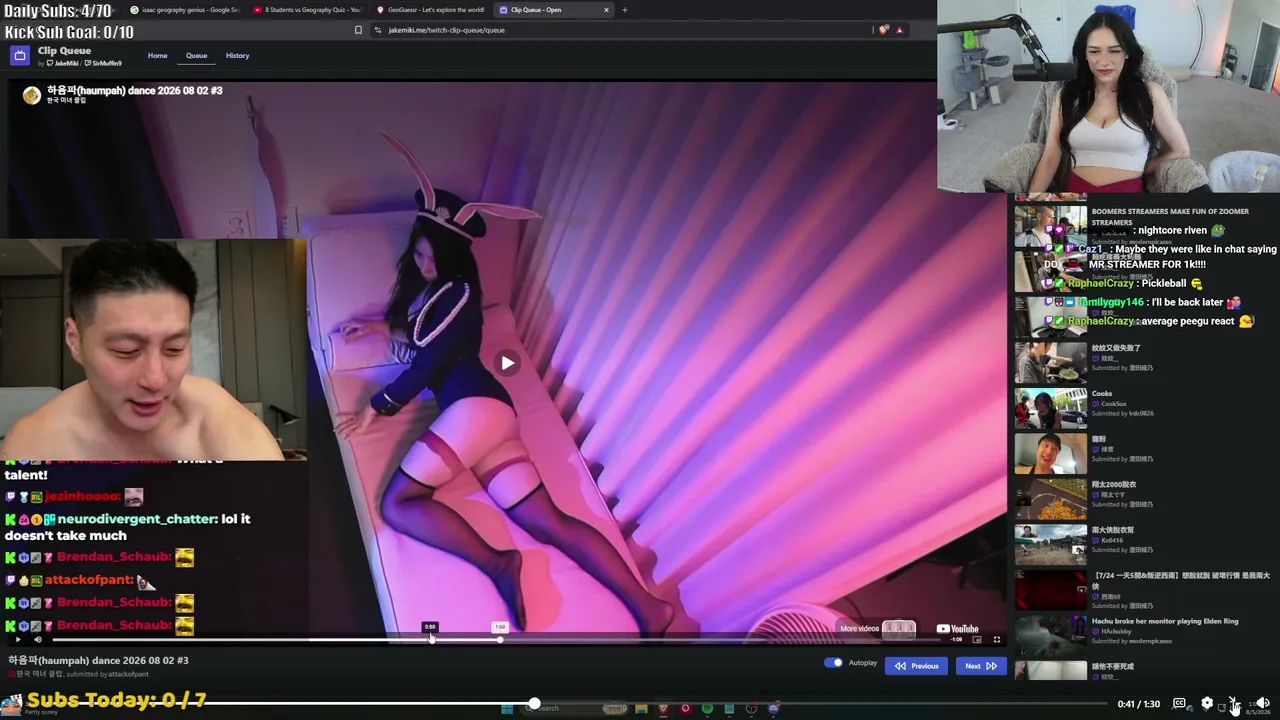This screenshot has height=720, width=1280.
Task: Open the 南大俠脫衣幫 clip thumbnail
Action: 1051,545
